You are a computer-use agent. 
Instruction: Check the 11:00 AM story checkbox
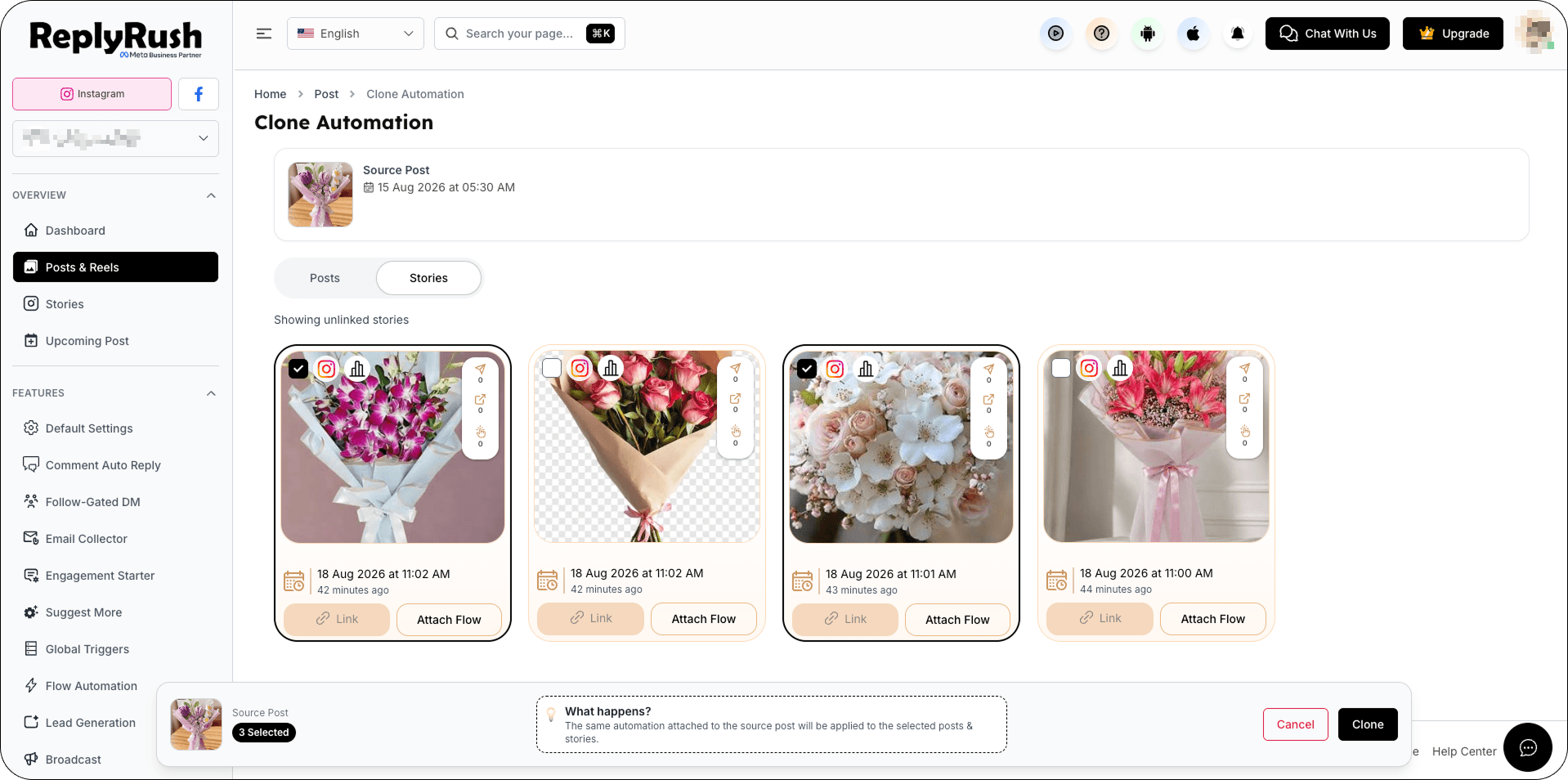(1061, 368)
